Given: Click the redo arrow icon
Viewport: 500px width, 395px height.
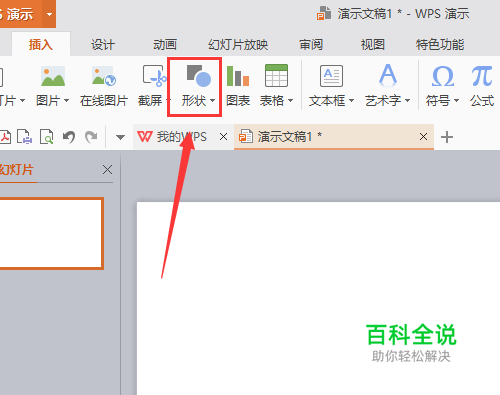Looking at the screenshot, I should click(x=91, y=137).
